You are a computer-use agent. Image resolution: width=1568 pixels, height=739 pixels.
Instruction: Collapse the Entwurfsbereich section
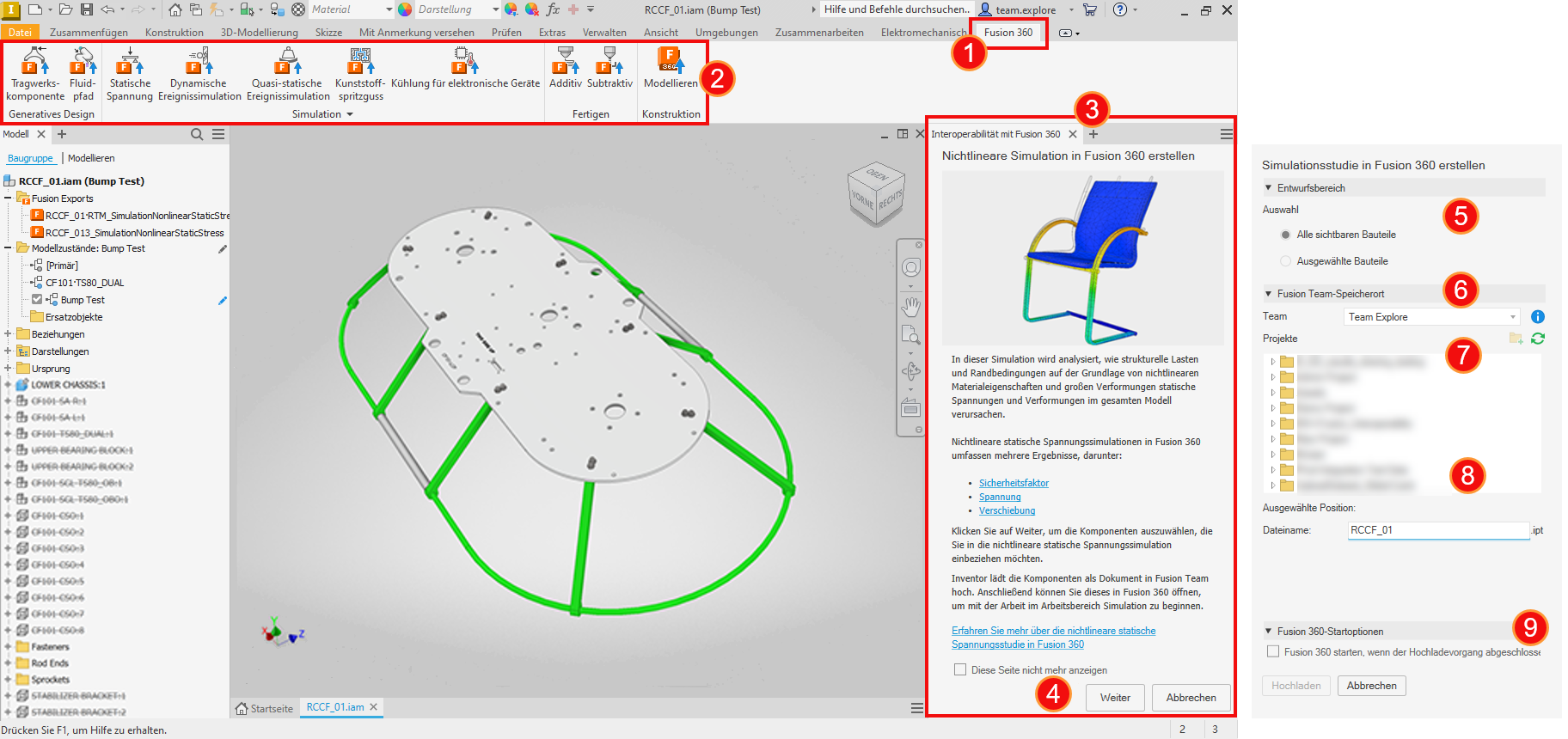tap(1268, 188)
